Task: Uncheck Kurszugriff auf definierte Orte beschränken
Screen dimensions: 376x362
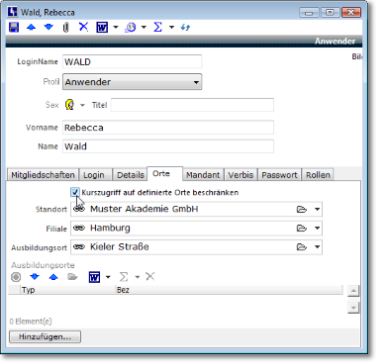Action: tap(75, 192)
